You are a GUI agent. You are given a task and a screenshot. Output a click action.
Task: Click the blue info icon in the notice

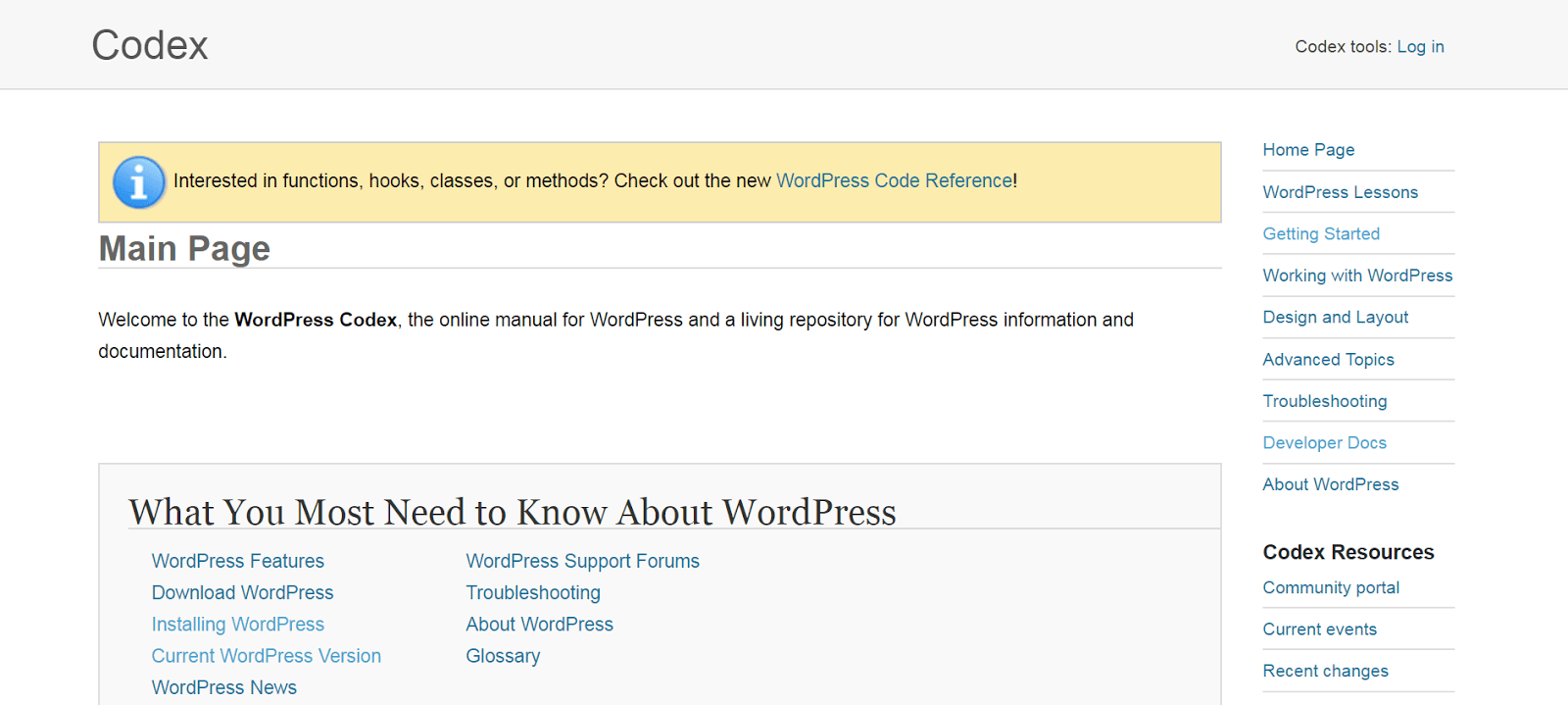pyautogui.click(x=138, y=182)
